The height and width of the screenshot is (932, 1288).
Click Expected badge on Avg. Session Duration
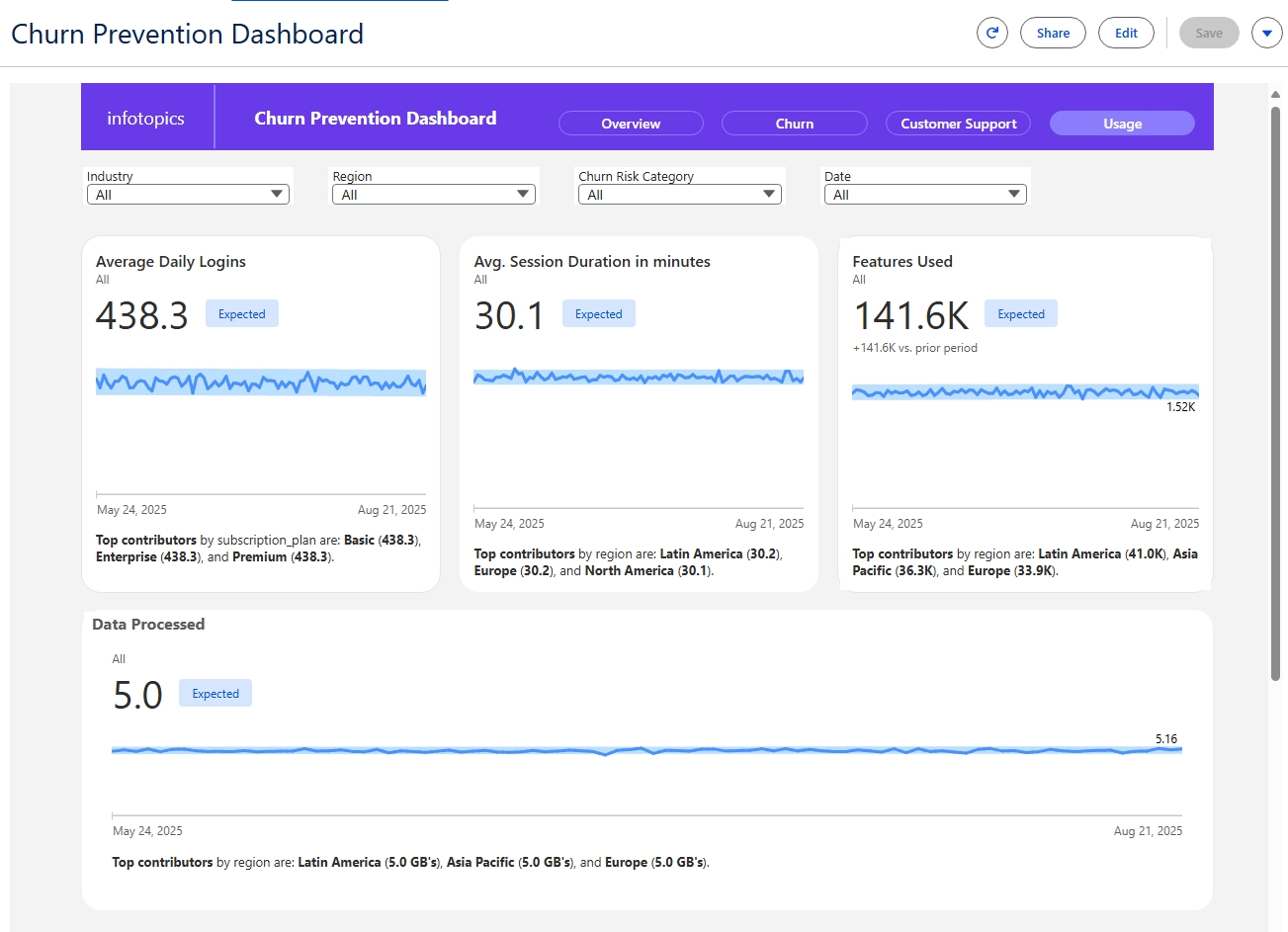pos(599,314)
